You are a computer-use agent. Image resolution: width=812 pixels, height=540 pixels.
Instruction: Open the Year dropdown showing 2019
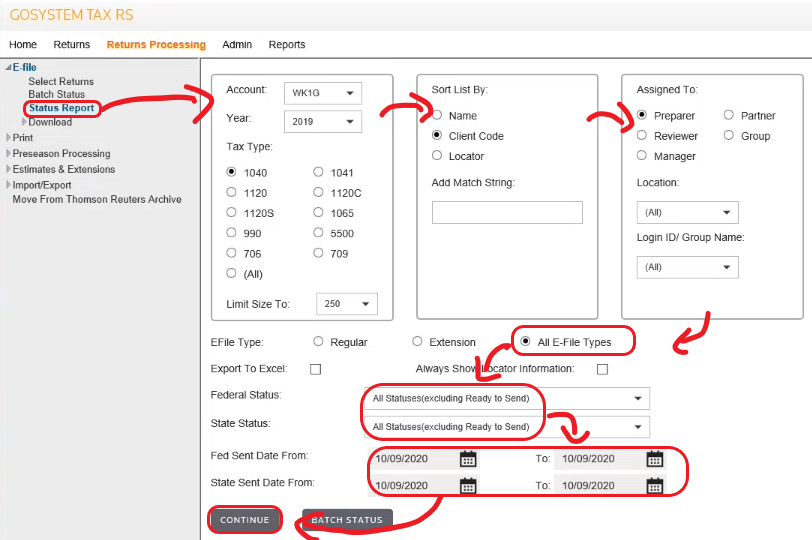pos(323,122)
